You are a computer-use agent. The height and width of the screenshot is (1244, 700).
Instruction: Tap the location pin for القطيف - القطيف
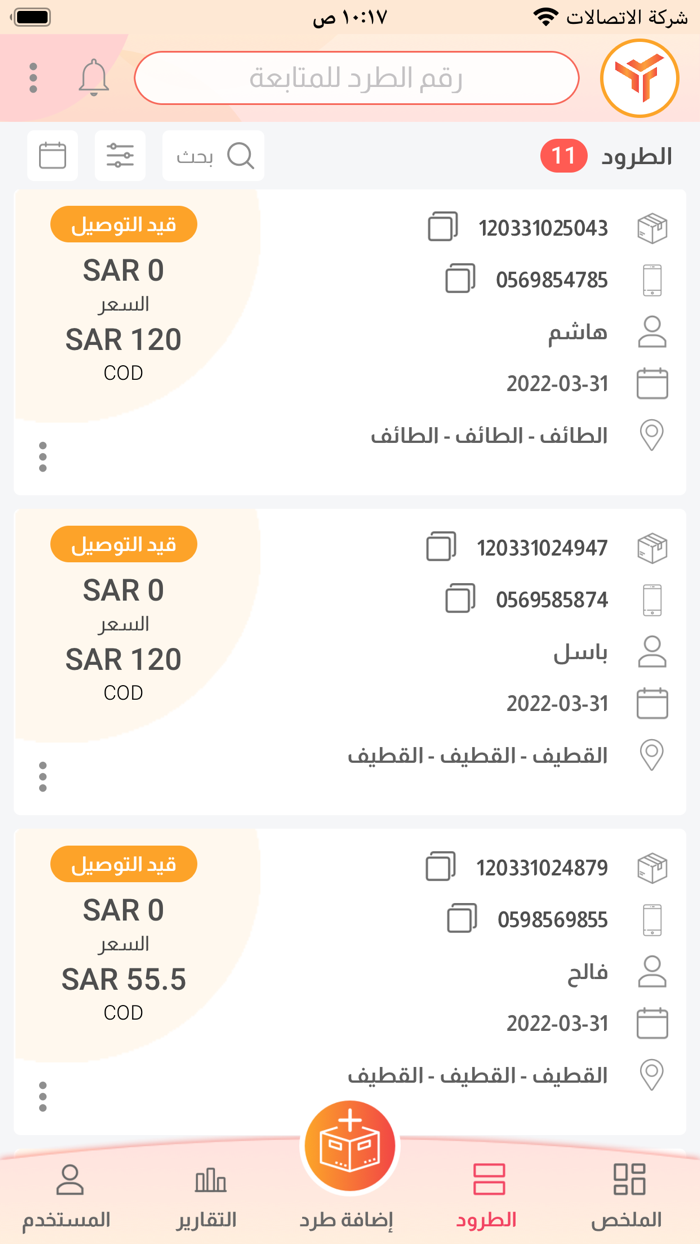coord(652,755)
